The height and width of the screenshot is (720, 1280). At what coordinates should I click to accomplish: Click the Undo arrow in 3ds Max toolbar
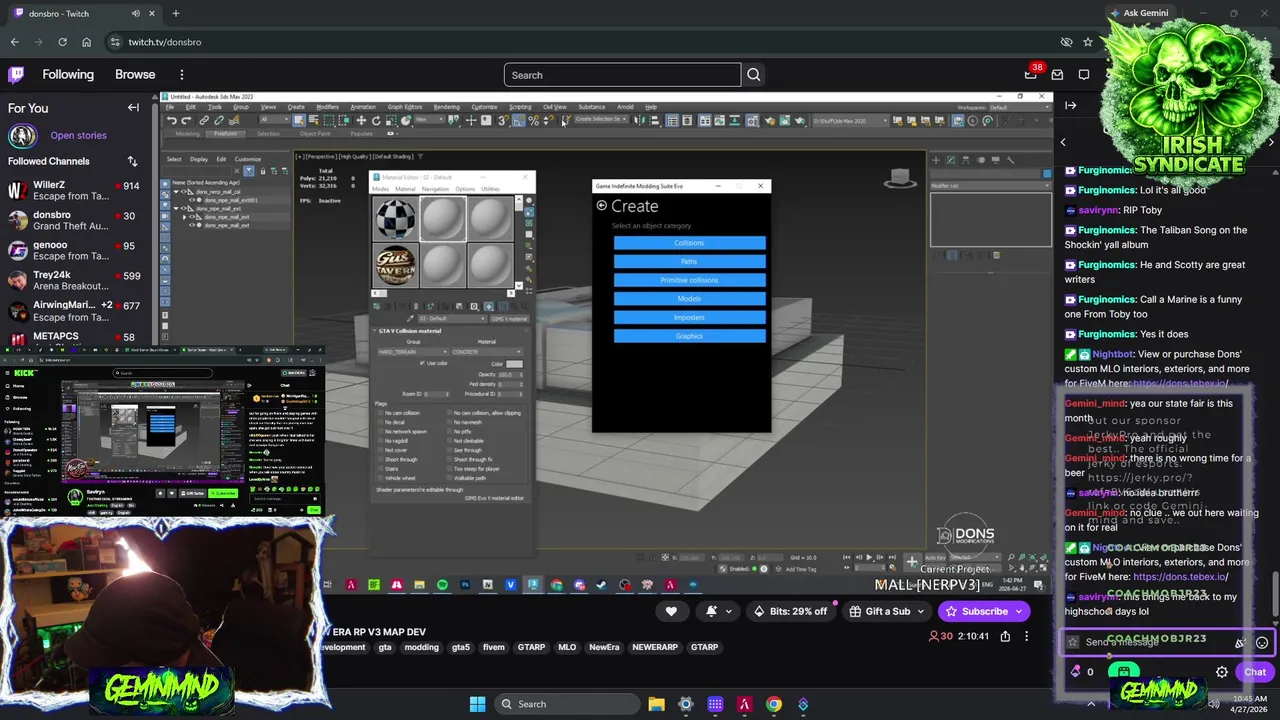pyautogui.click(x=172, y=121)
